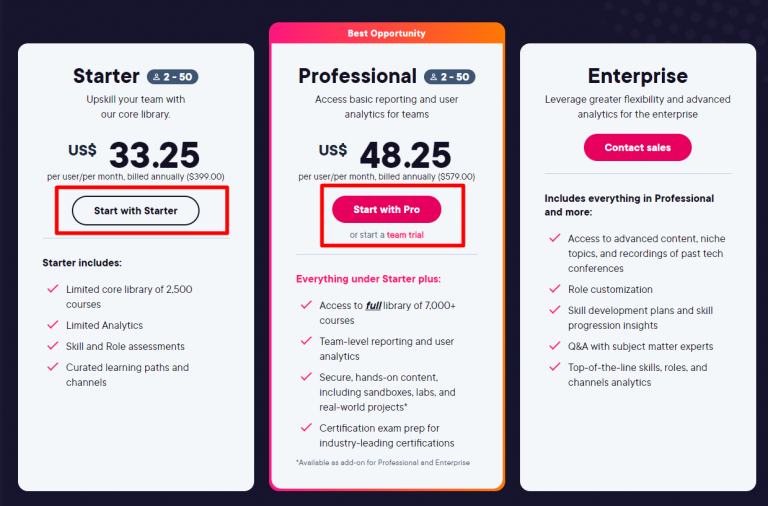Click the Best Opportunity banner
This screenshot has width=768, height=506.
(386, 33)
